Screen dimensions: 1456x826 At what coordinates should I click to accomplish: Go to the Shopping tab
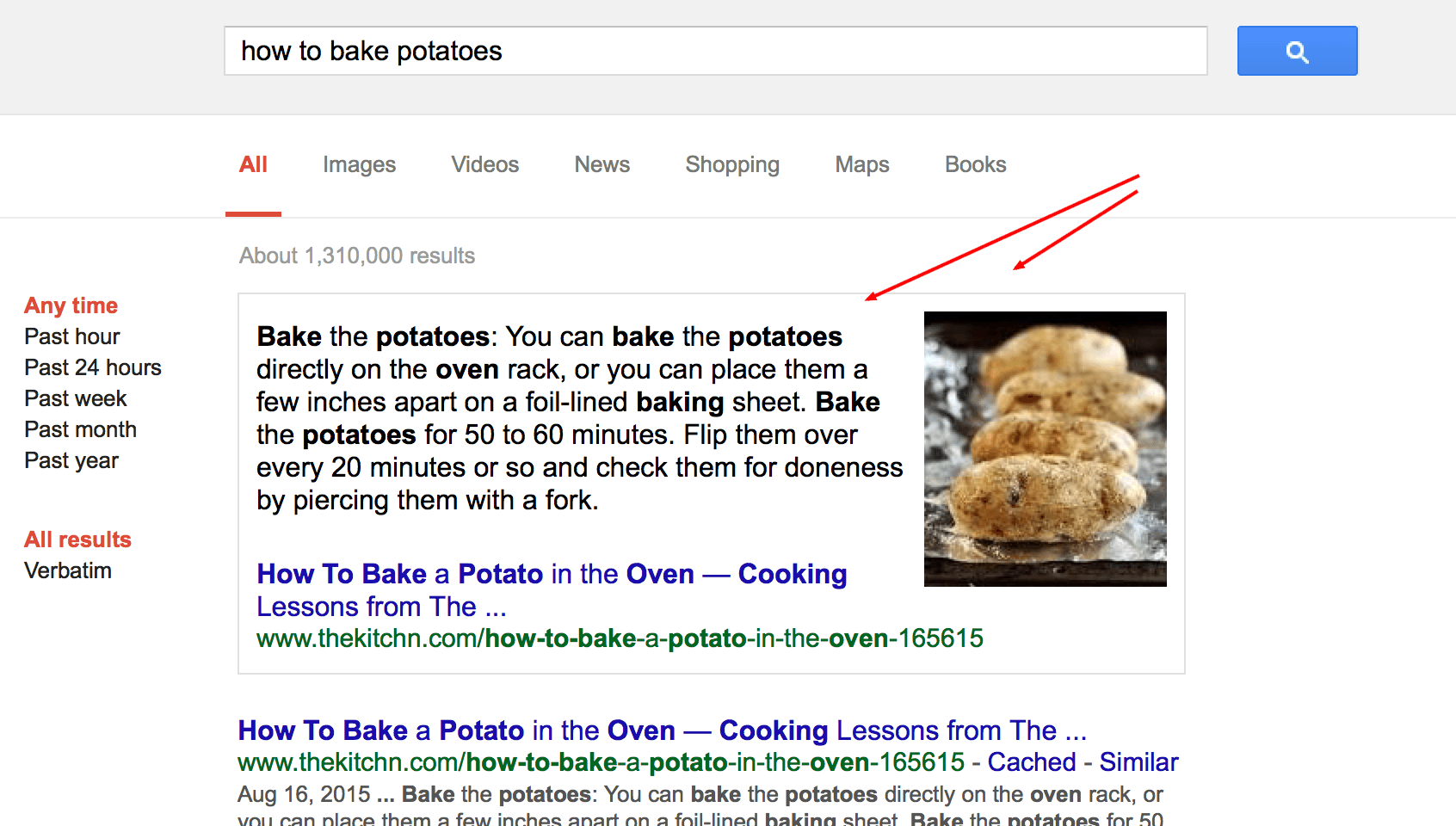[731, 164]
